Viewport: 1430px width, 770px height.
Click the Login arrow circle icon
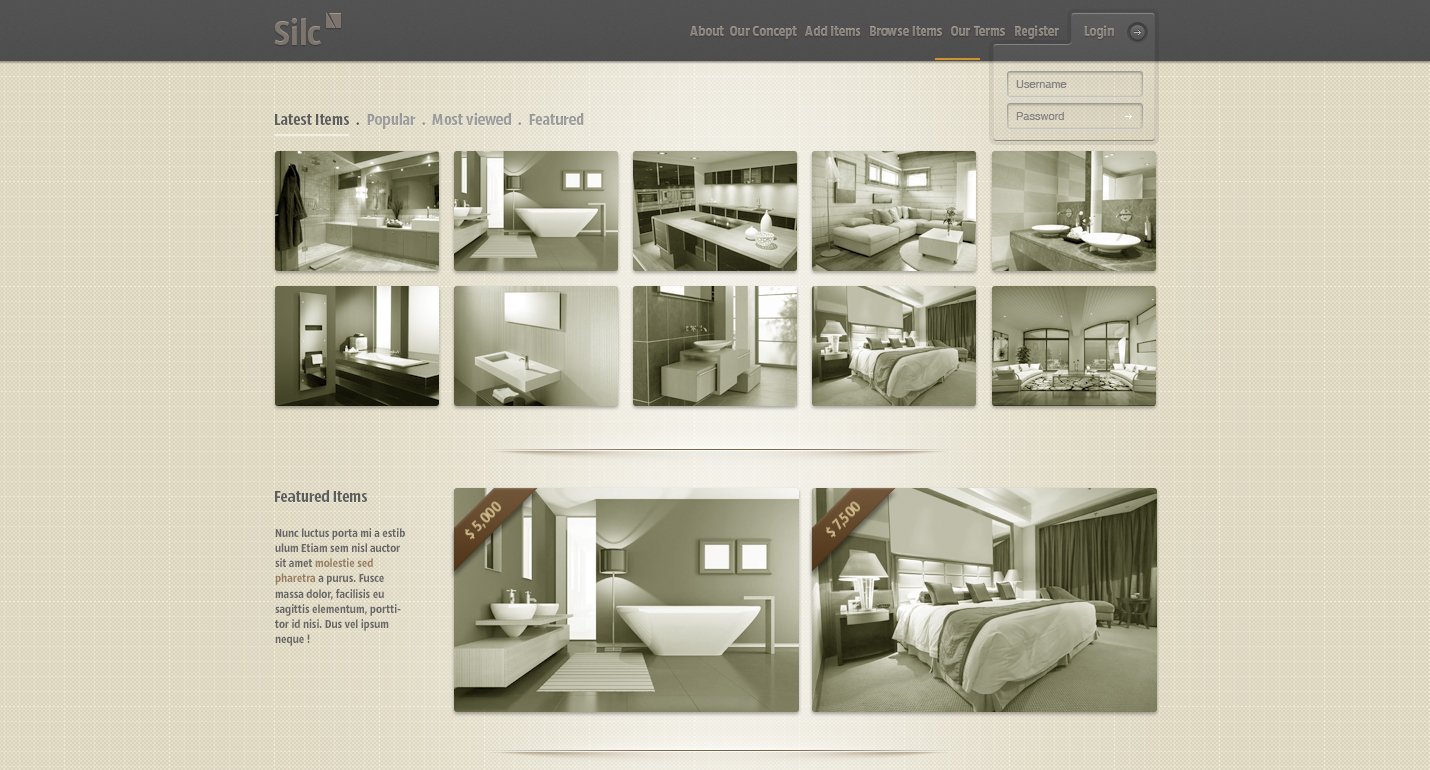click(x=1137, y=32)
